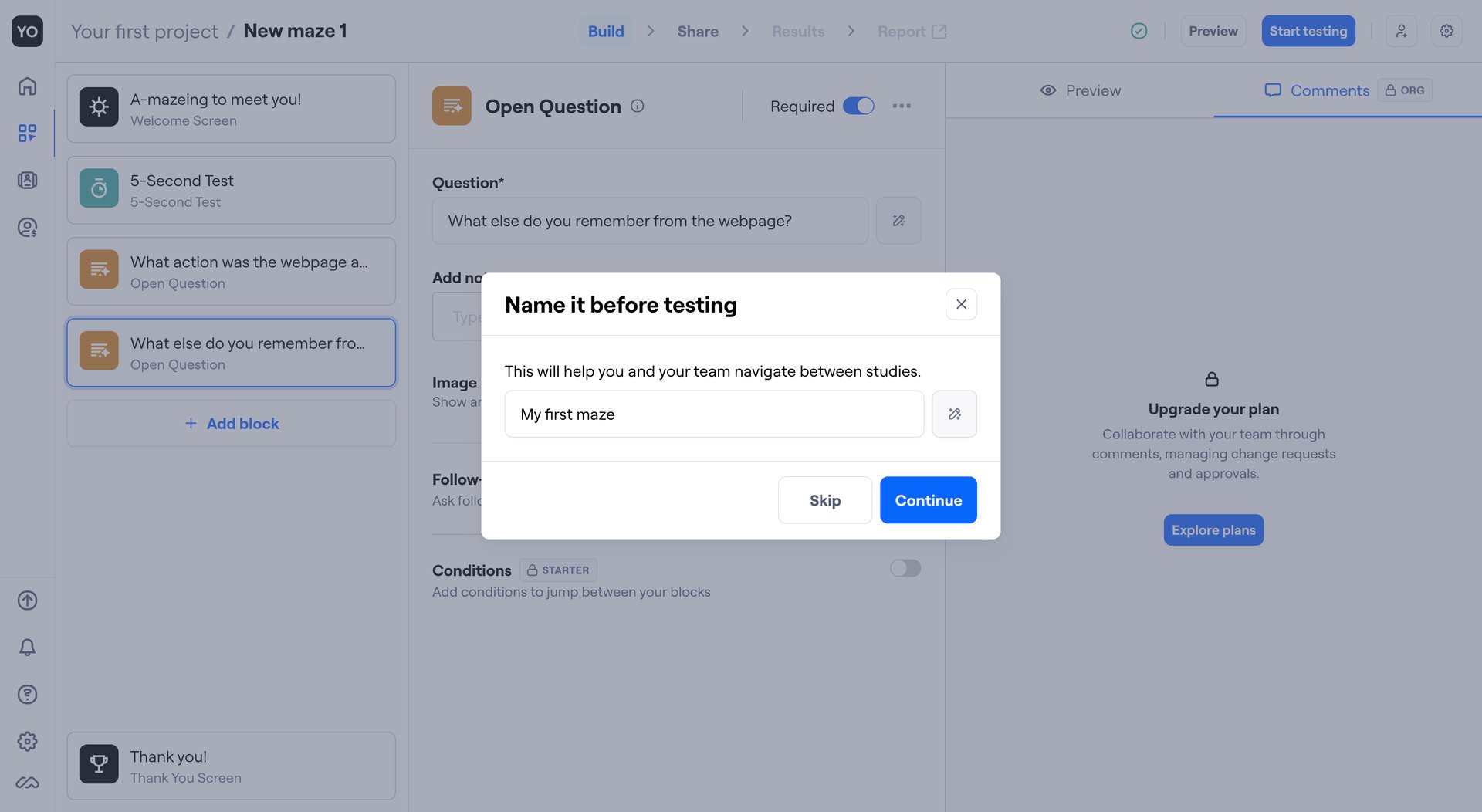Screen dimensions: 1482x812
Task: Select the blocks builder icon in sidebar
Action: [x=27, y=133]
